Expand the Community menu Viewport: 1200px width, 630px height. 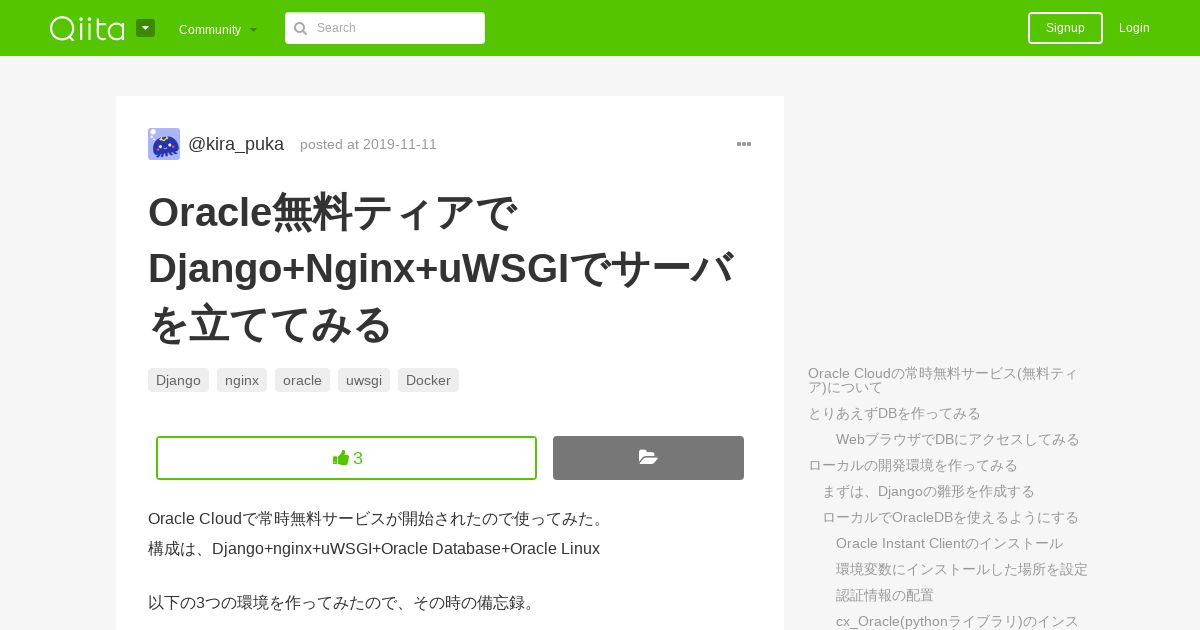(218, 29)
